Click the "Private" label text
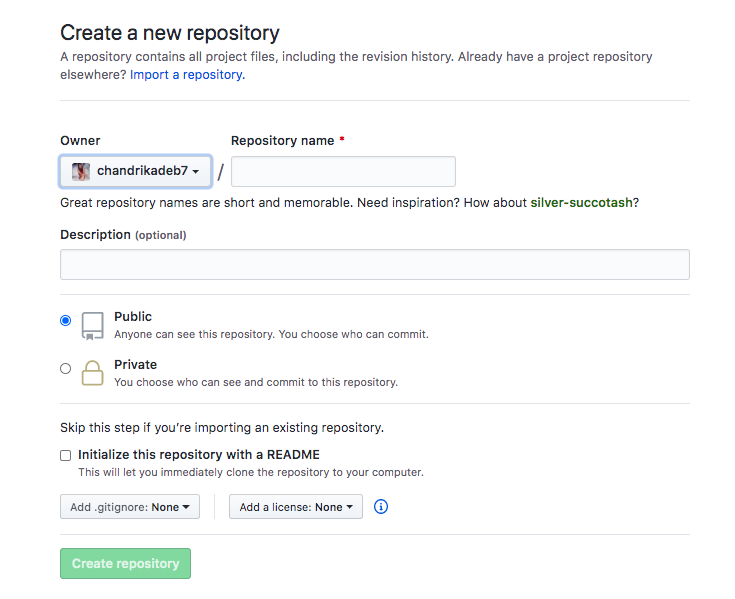 135,365
